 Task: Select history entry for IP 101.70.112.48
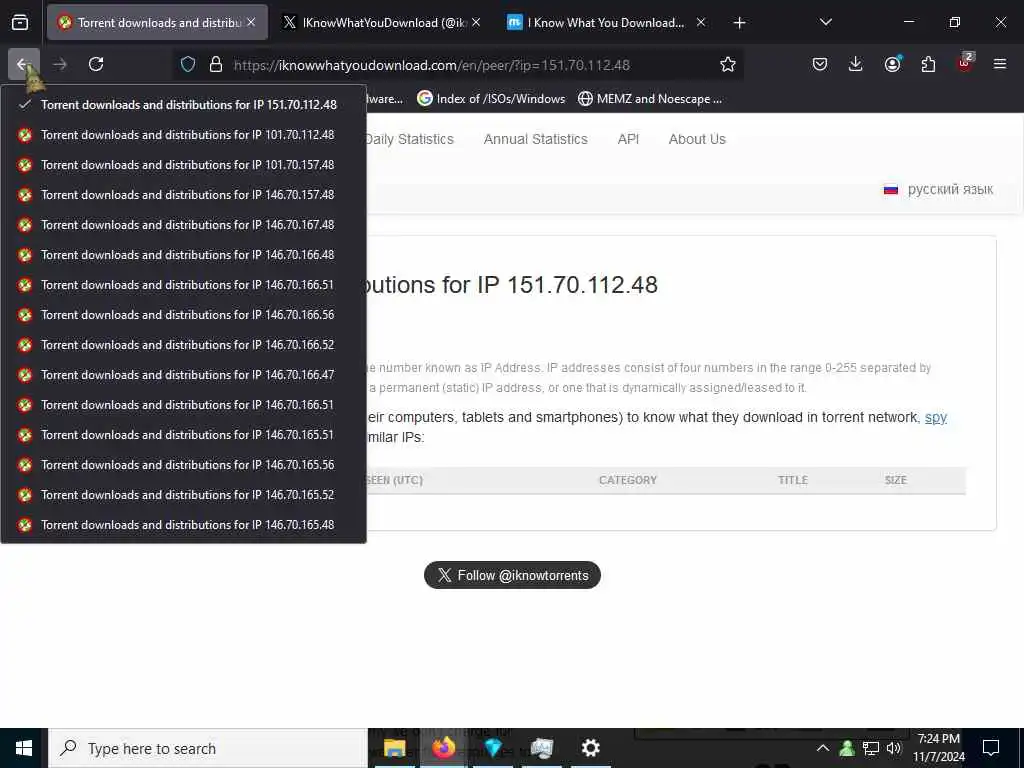point(184,135)
